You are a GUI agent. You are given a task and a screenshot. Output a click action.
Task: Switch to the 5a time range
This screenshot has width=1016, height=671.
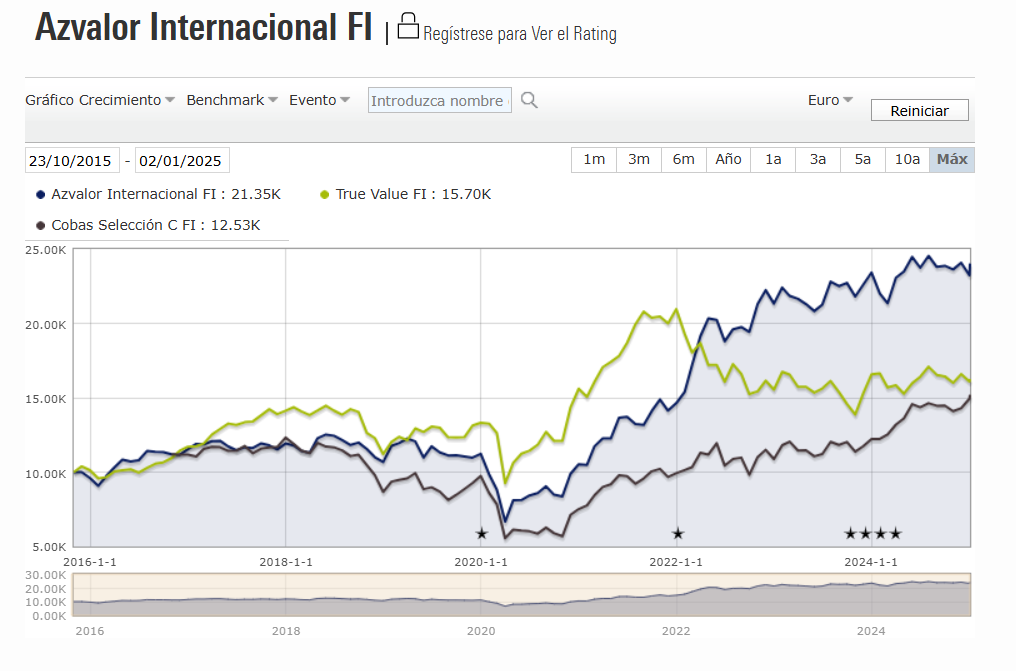862,159
